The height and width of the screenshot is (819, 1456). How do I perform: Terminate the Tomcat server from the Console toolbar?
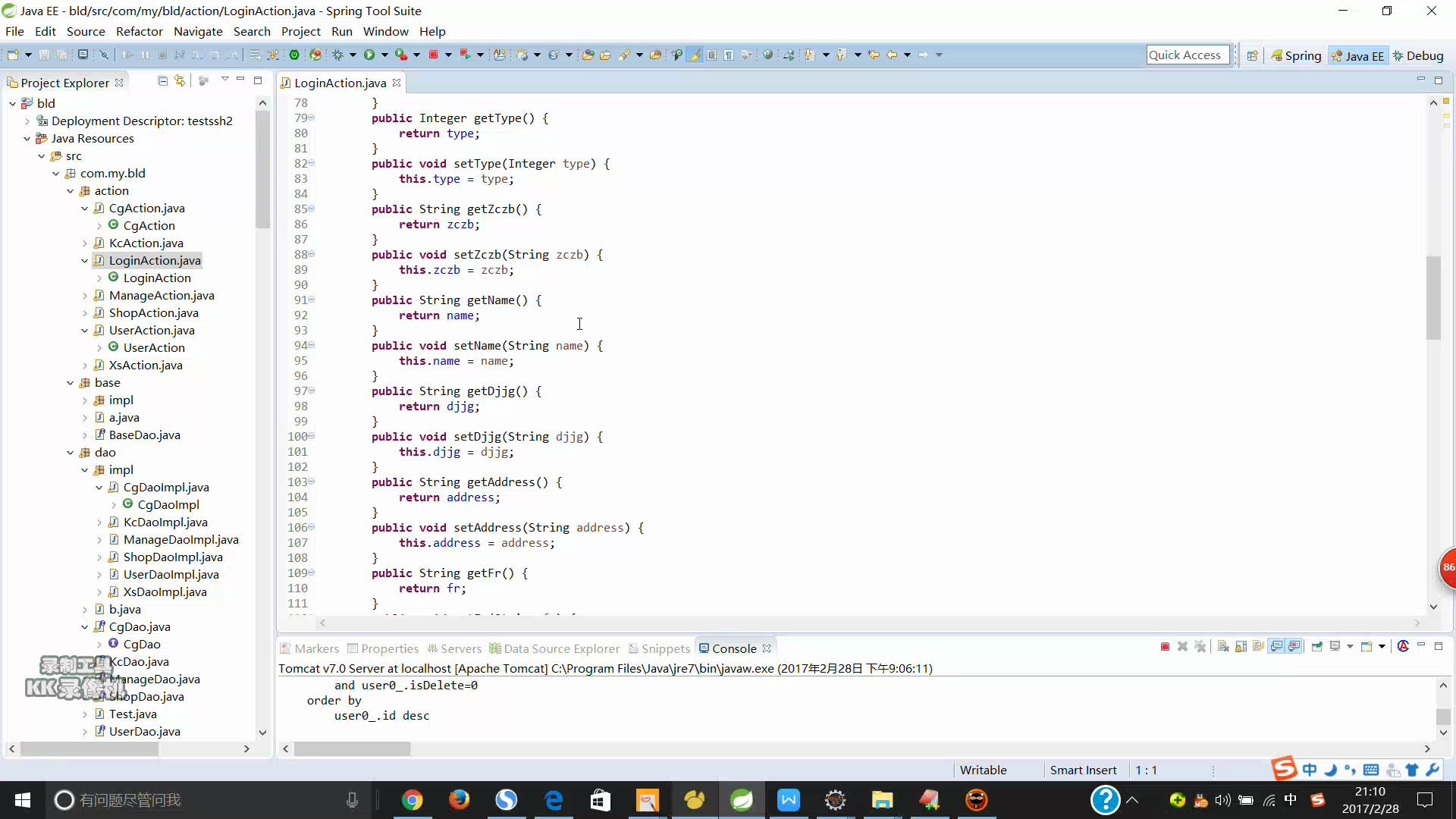pyautogui.click(x=1165, y=646)
